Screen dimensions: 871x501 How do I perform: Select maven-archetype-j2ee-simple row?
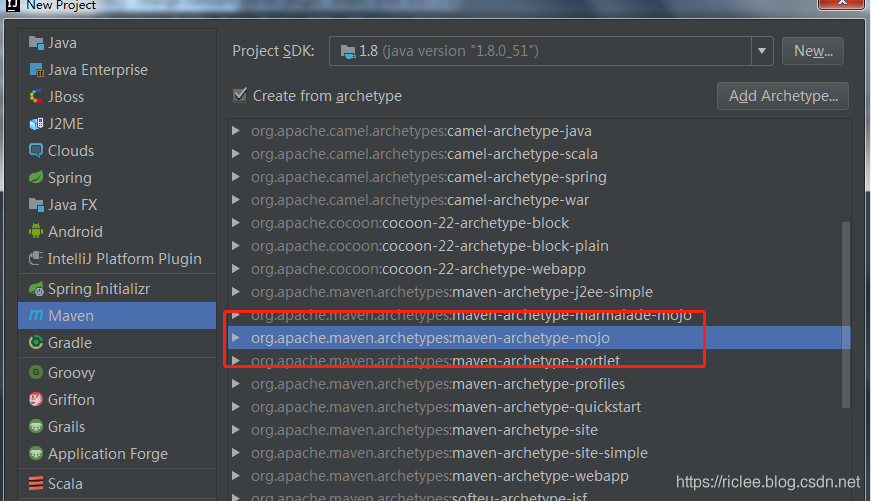click(539, 292)
